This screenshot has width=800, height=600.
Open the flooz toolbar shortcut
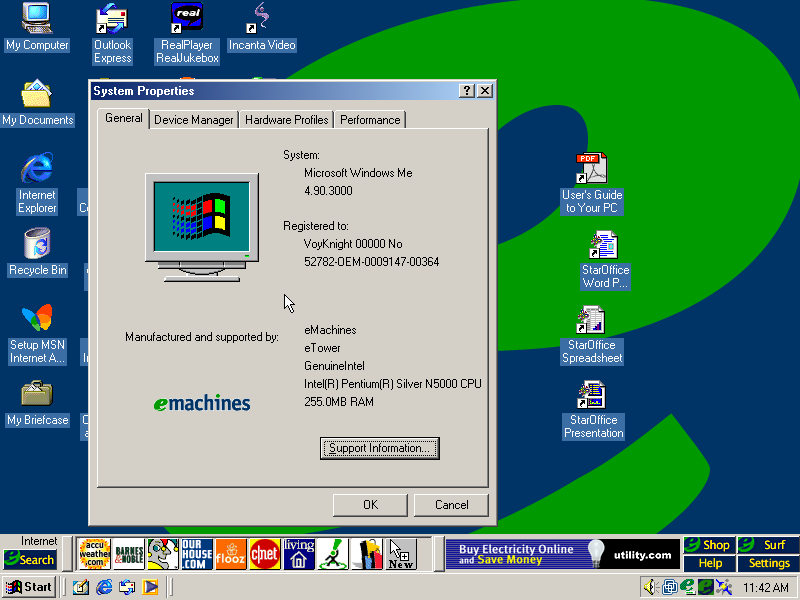[230, 554]
